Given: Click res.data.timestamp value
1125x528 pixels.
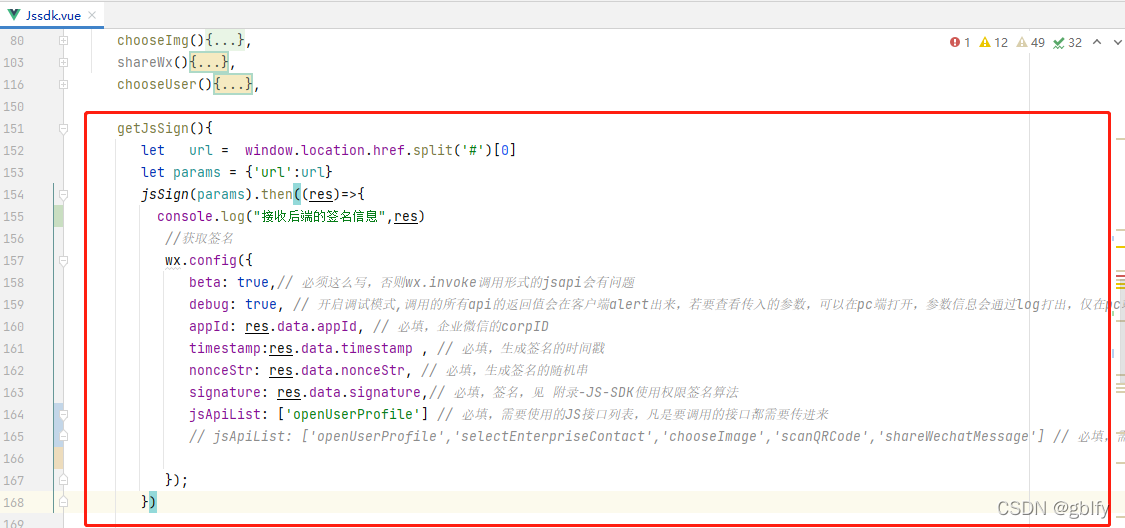Looking at the screenshot, I should [341, 349].
